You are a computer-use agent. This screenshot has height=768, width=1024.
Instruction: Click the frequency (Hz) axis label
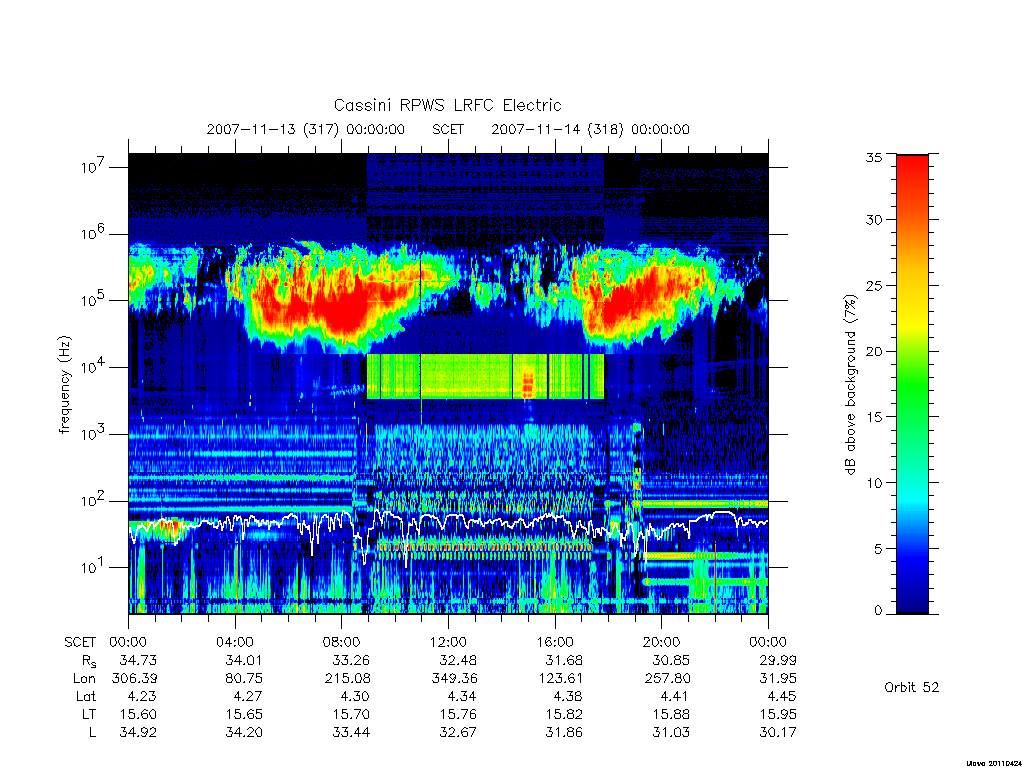pyautogui.click(x=64, y=385)
